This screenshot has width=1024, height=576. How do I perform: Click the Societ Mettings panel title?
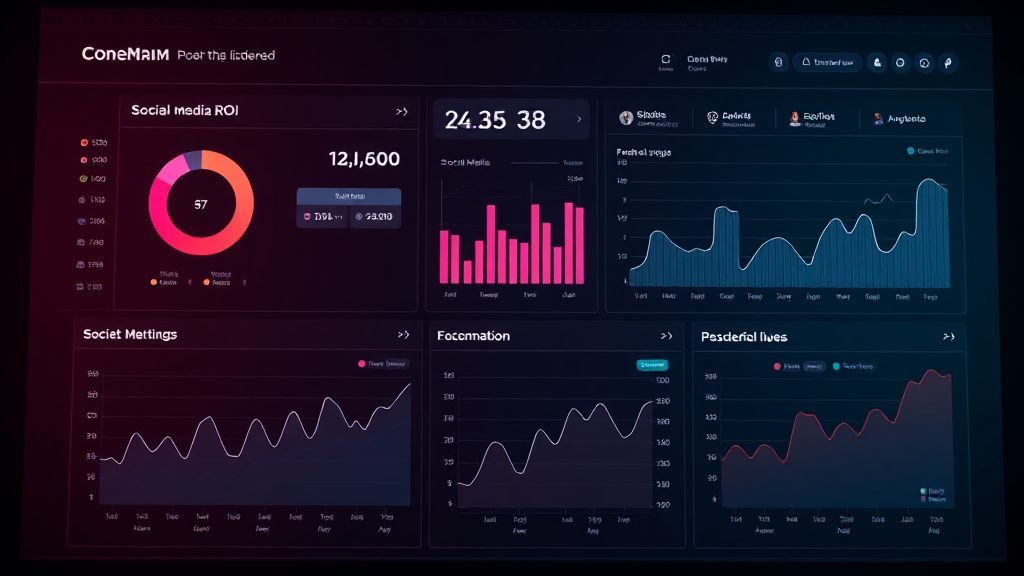(130, 334)
